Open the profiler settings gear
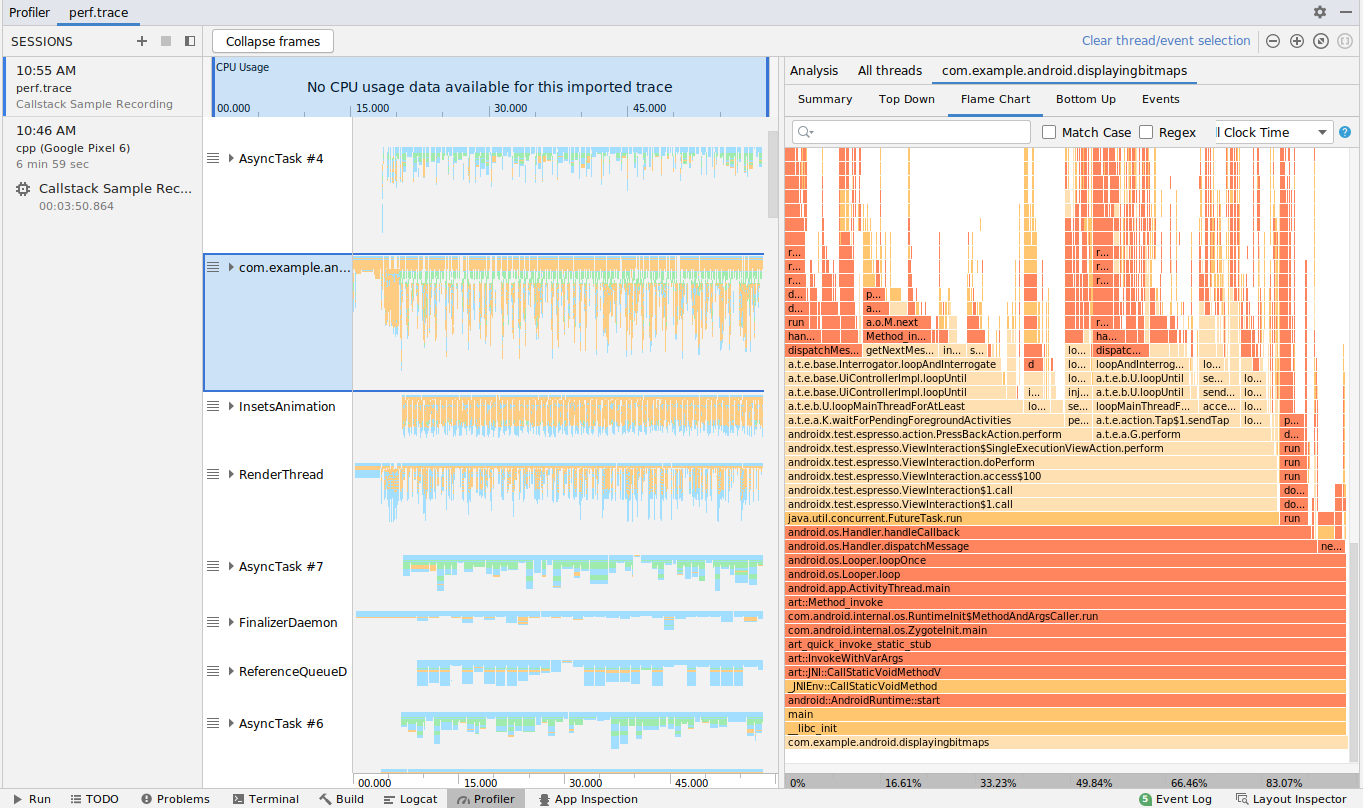1363x808 pixels. click(1320, 12)
